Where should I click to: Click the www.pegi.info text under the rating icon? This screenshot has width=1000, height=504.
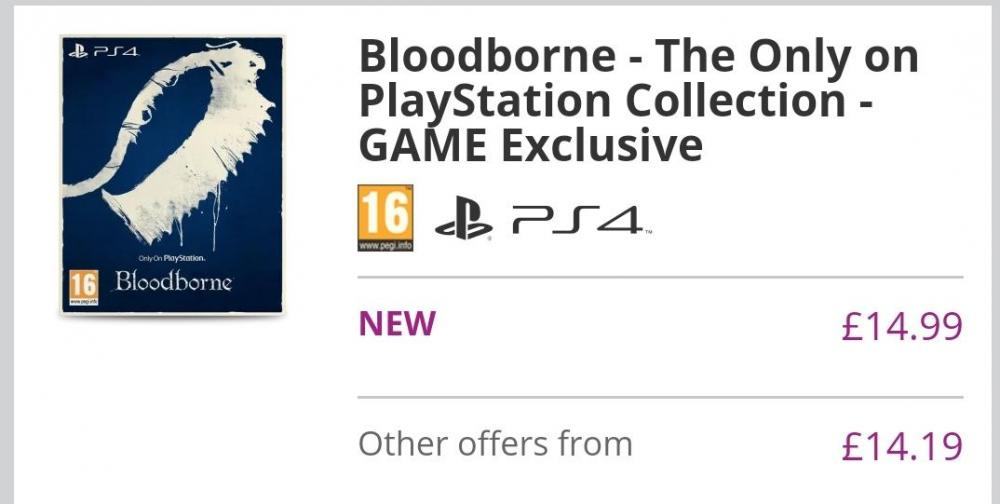tap(384, 245)
